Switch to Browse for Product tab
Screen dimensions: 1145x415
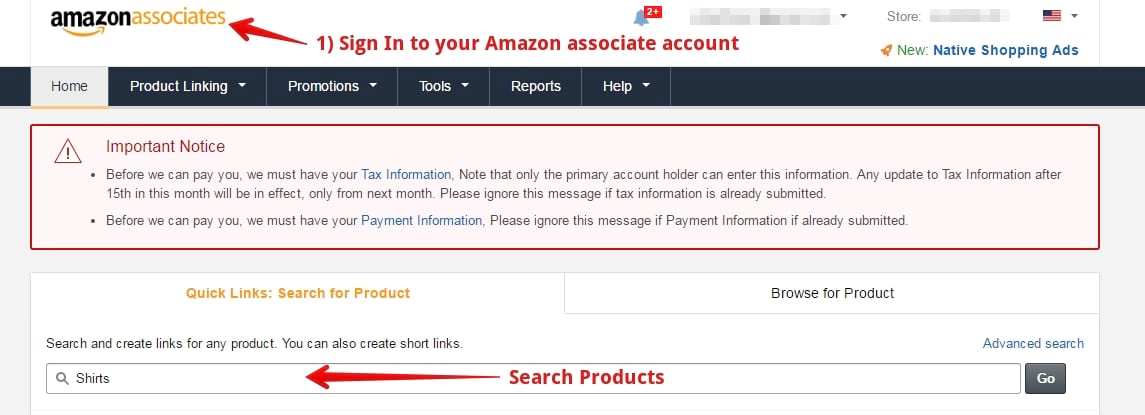coord(832,293)
